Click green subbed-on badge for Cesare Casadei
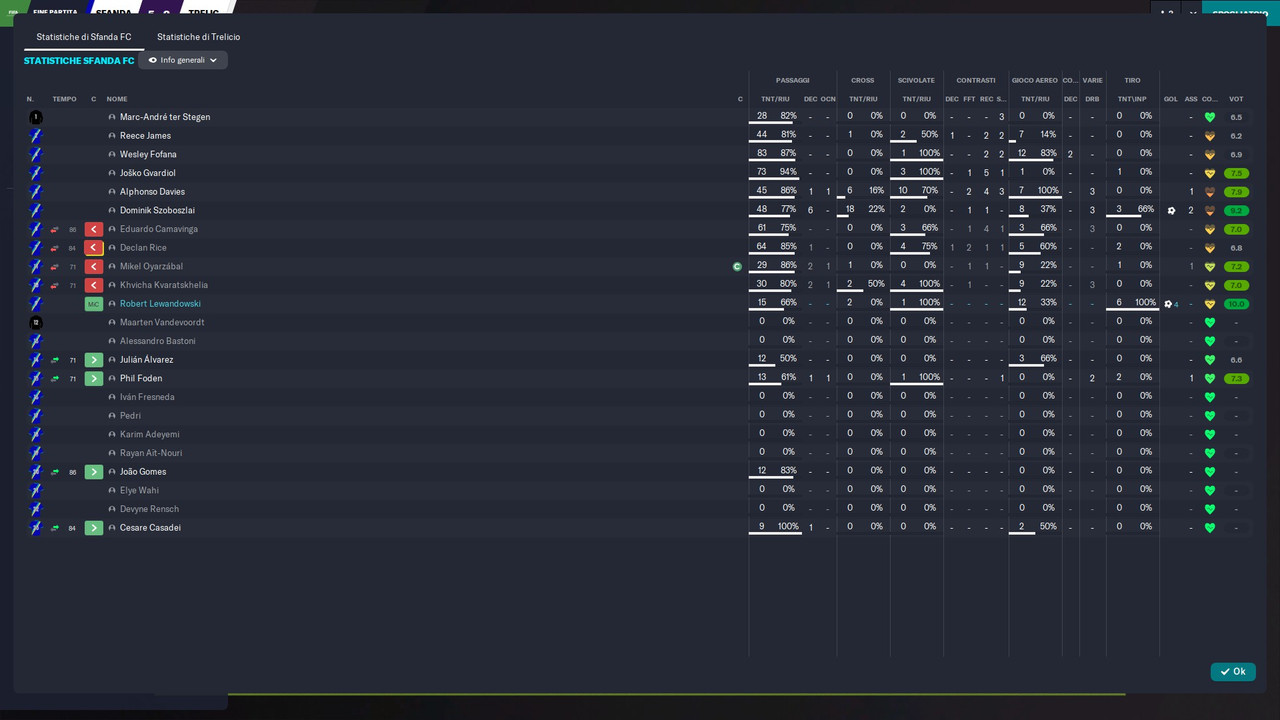This screenshot has width=1280, height=720. point(94,528)
